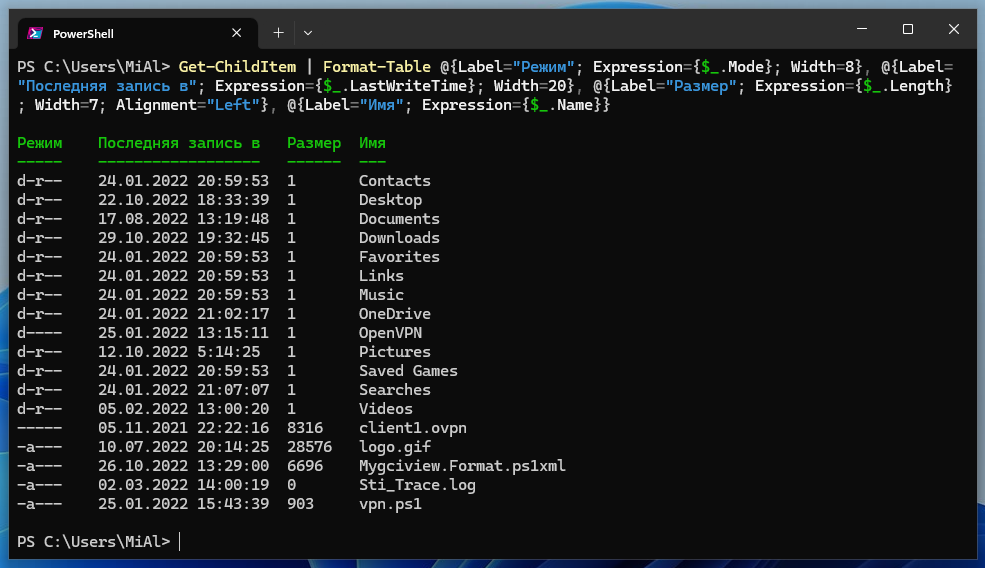The height and width of the screenshot is (568, 985).
Task: Minimize the terminal window
Action: pyautogui.click(x=862, y=29)
